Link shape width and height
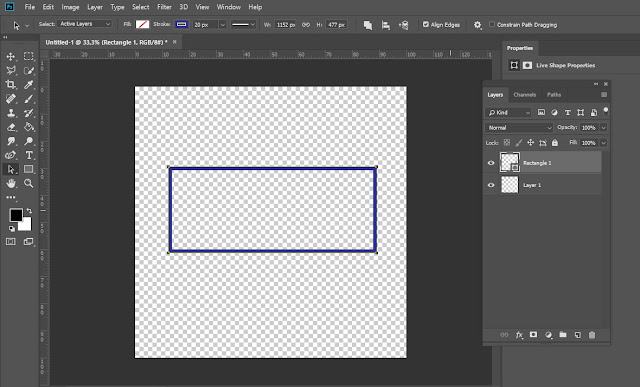The image size is (640, 387). [306, 25]
